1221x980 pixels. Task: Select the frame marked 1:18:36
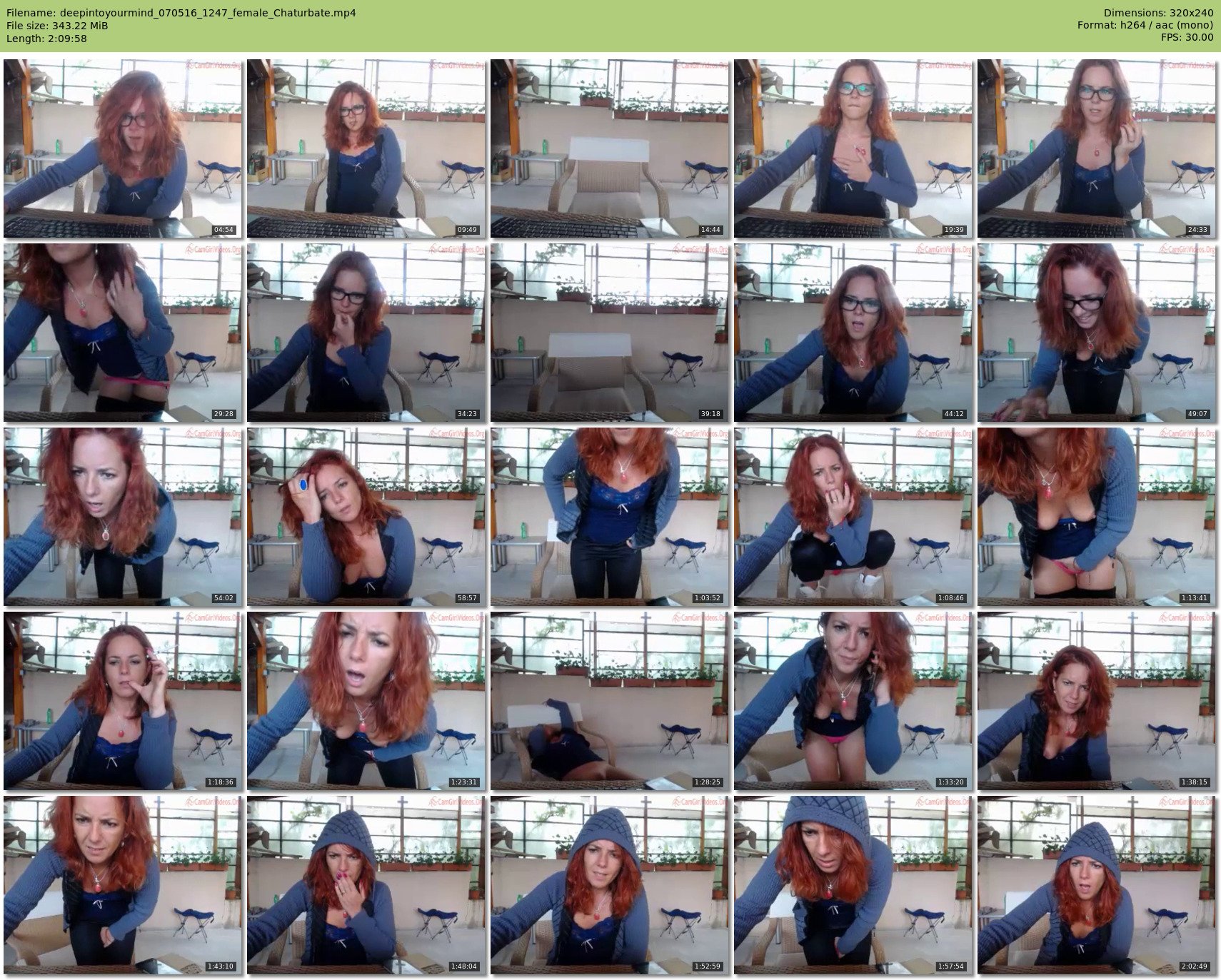(x=123, y=701)
